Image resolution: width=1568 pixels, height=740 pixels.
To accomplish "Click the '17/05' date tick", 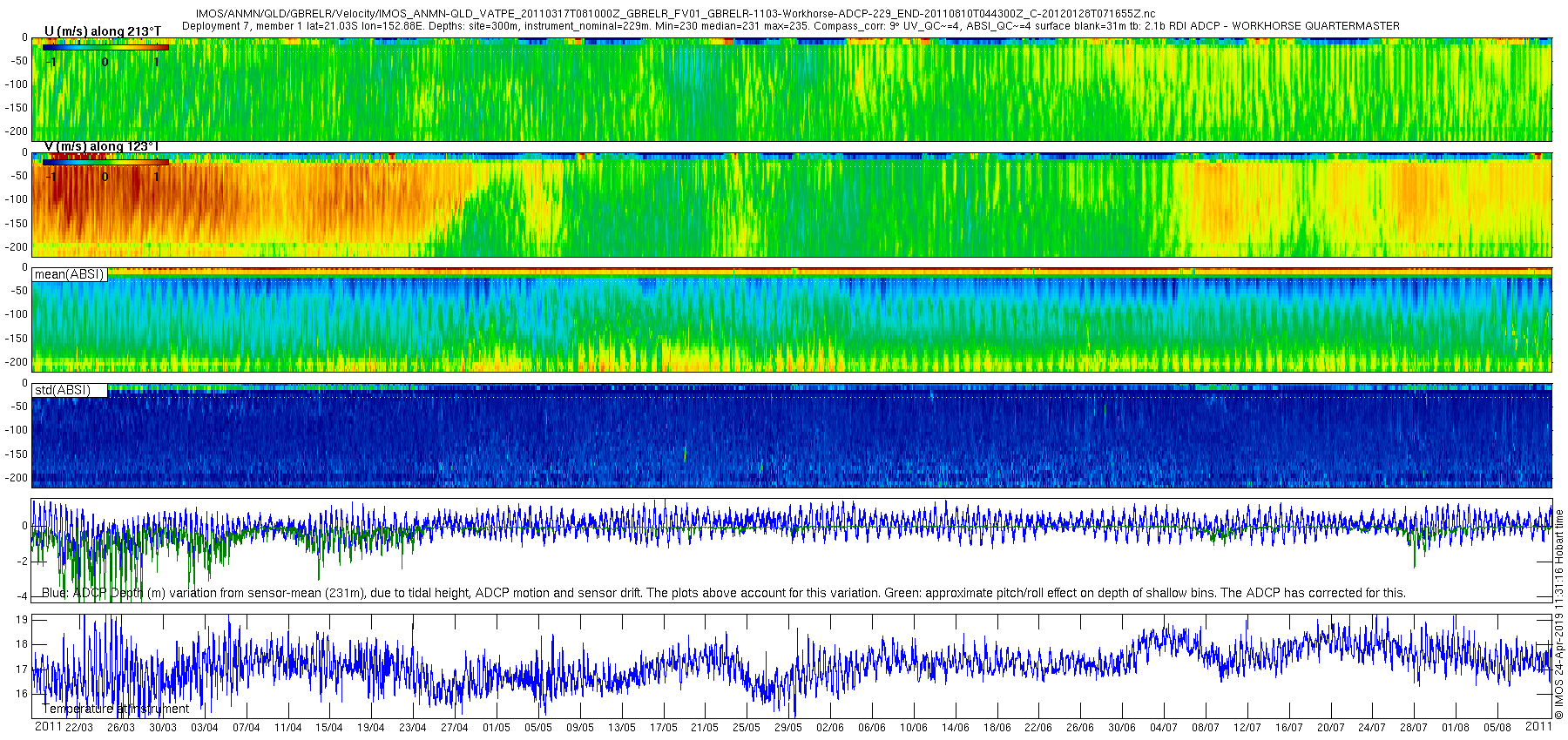I will 664,728.
